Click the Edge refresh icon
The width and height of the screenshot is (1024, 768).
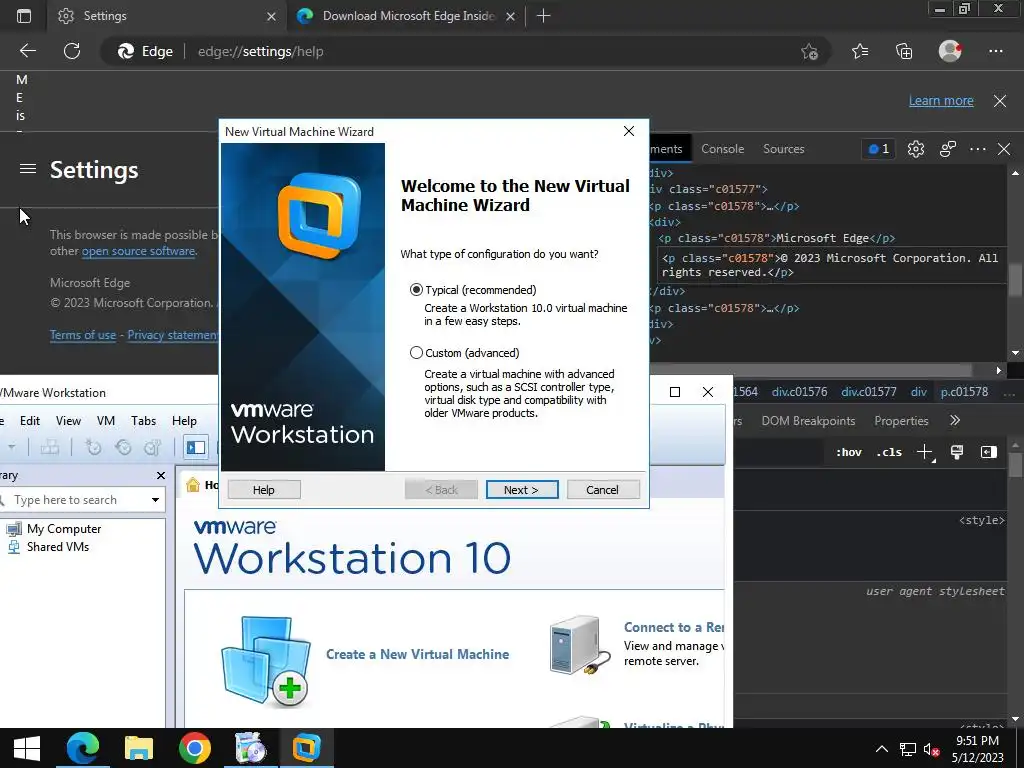[x=72, y=51]
